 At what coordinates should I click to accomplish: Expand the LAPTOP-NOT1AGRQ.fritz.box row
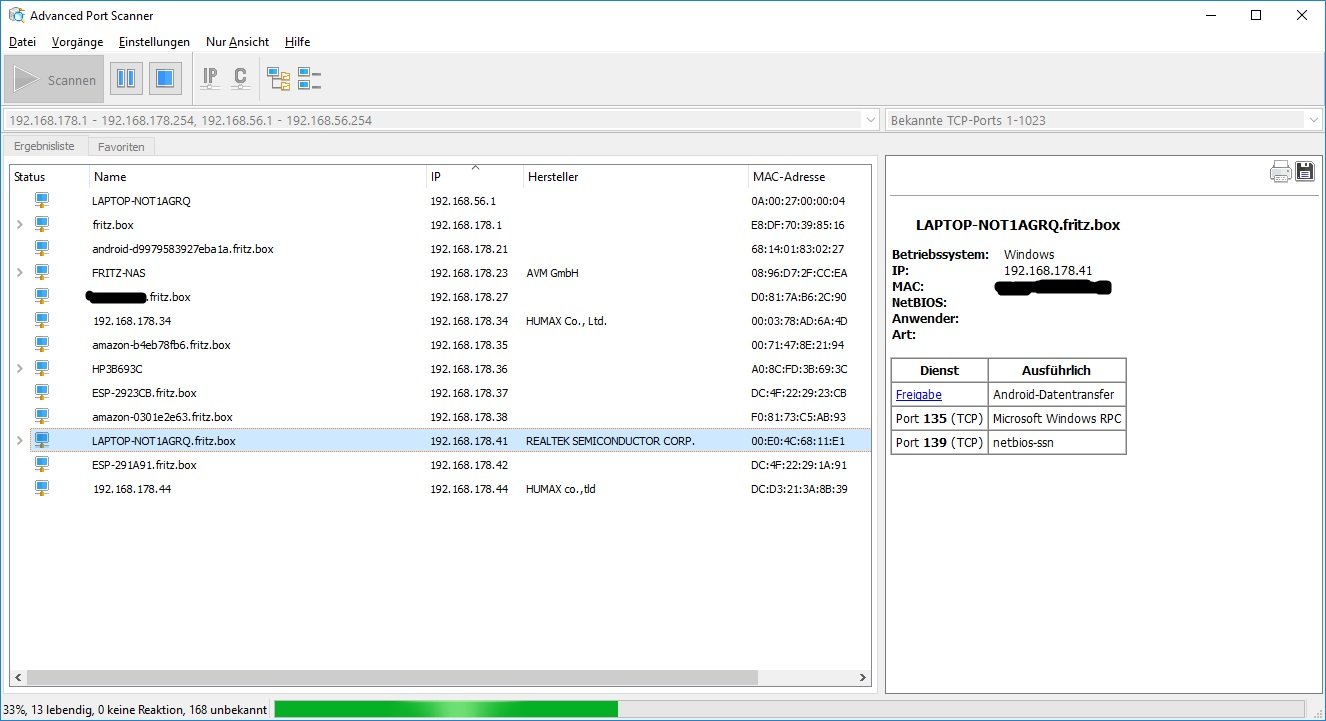pyautogui.click(x=20, y=441)
